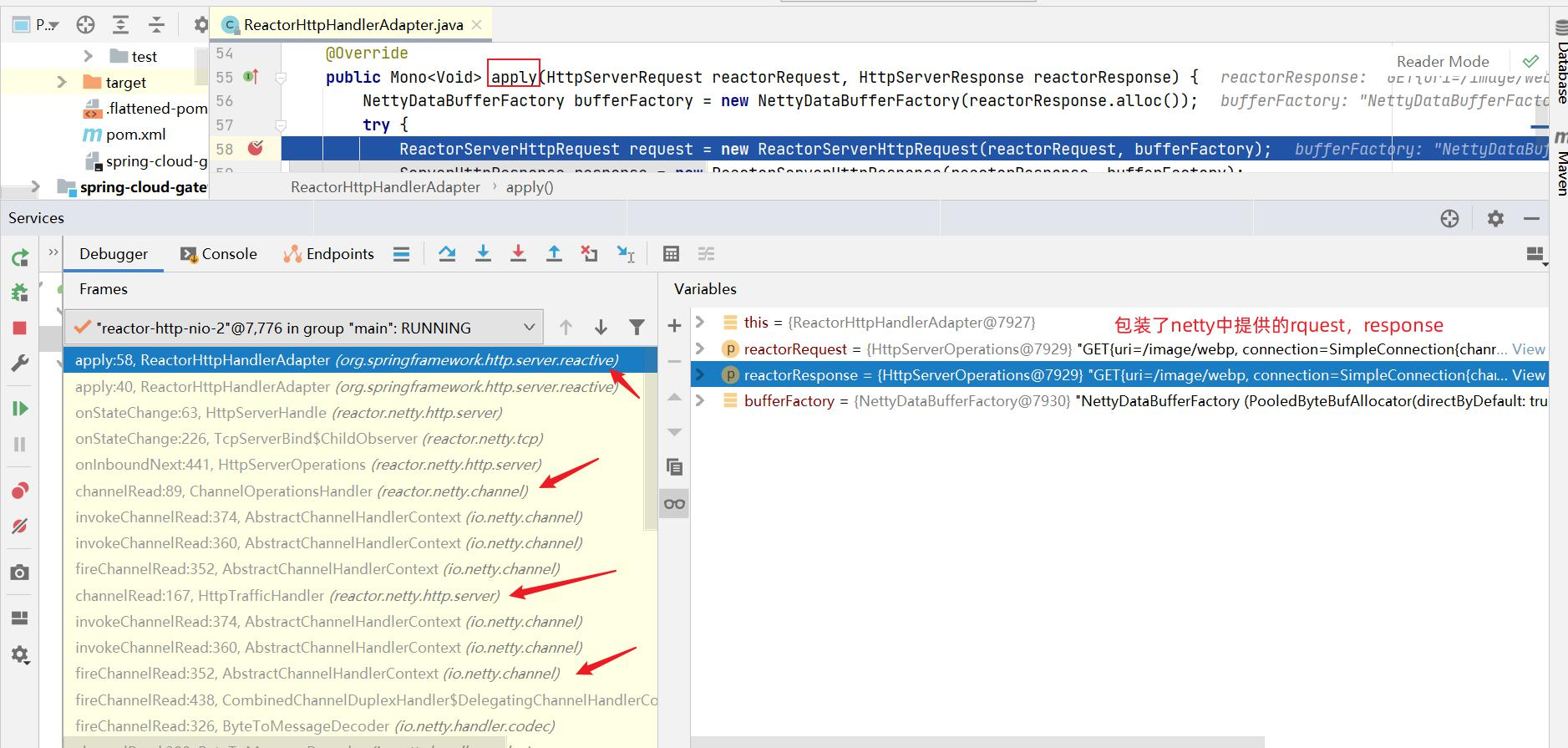1568x748 pixels.
Task: Open the Maven tool window
Action: 1560,164
